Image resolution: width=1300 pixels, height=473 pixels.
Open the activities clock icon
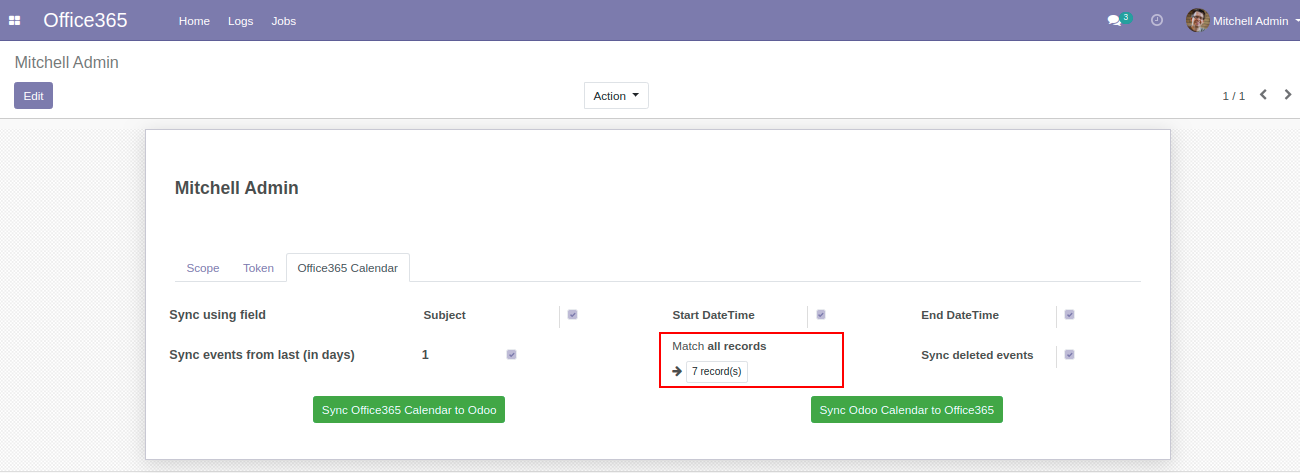tap(1157, 20)
